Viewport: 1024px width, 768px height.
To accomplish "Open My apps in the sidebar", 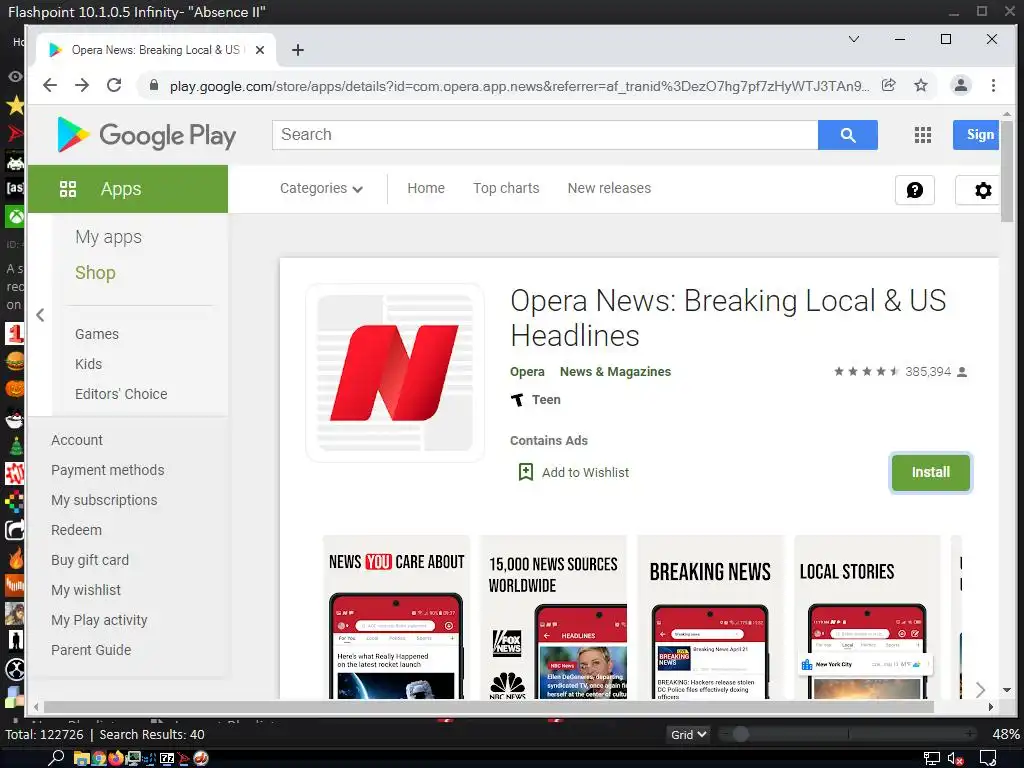I will point(108,237).
